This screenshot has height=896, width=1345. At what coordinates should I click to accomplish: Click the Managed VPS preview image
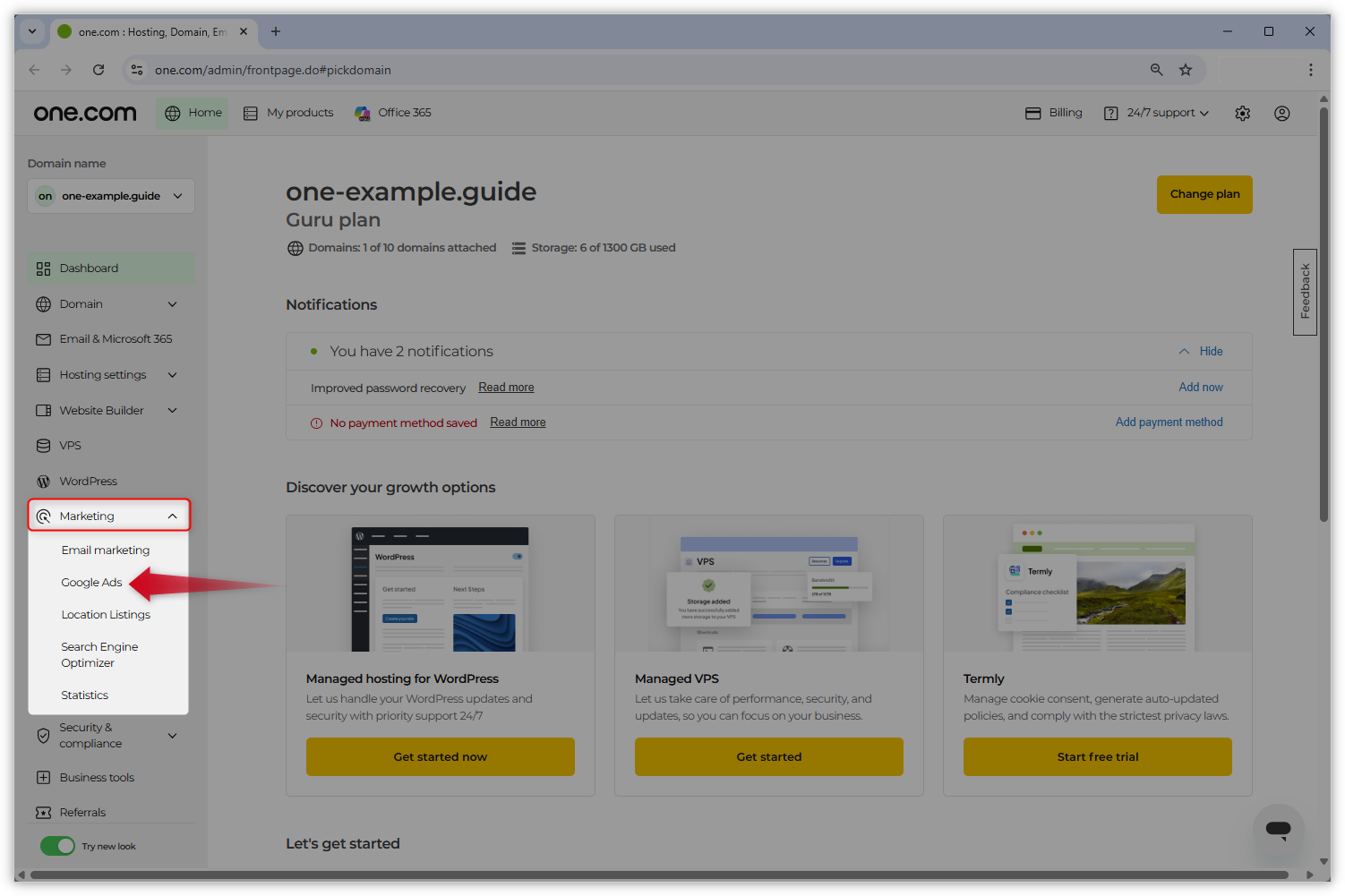point(769,588)
